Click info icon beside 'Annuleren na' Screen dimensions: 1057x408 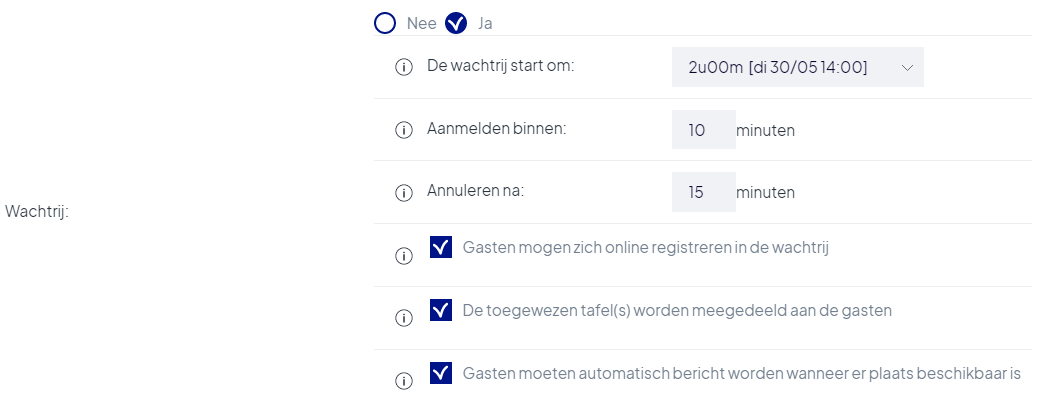(403, 193)
